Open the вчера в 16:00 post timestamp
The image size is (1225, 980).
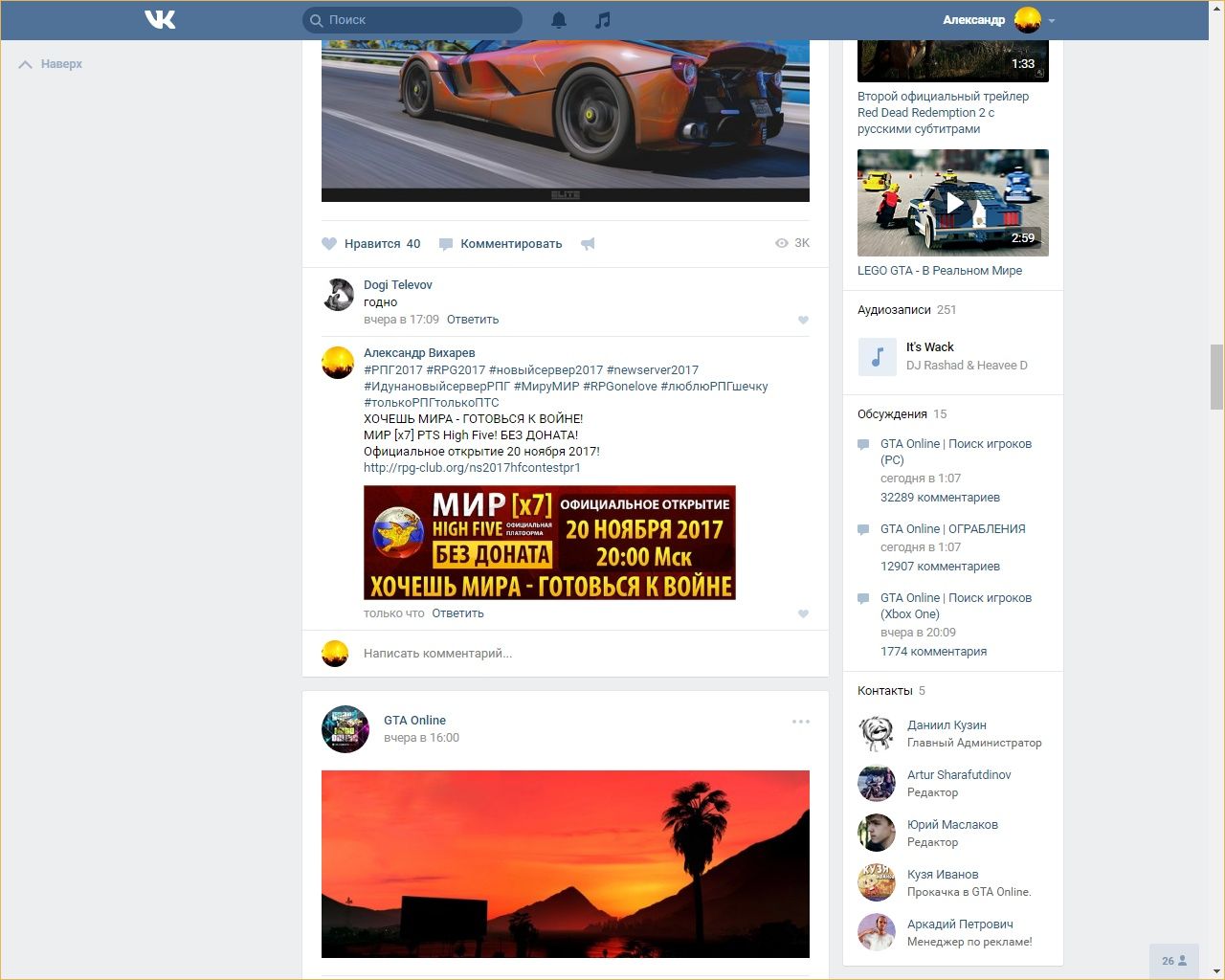[x=421, y=738]
